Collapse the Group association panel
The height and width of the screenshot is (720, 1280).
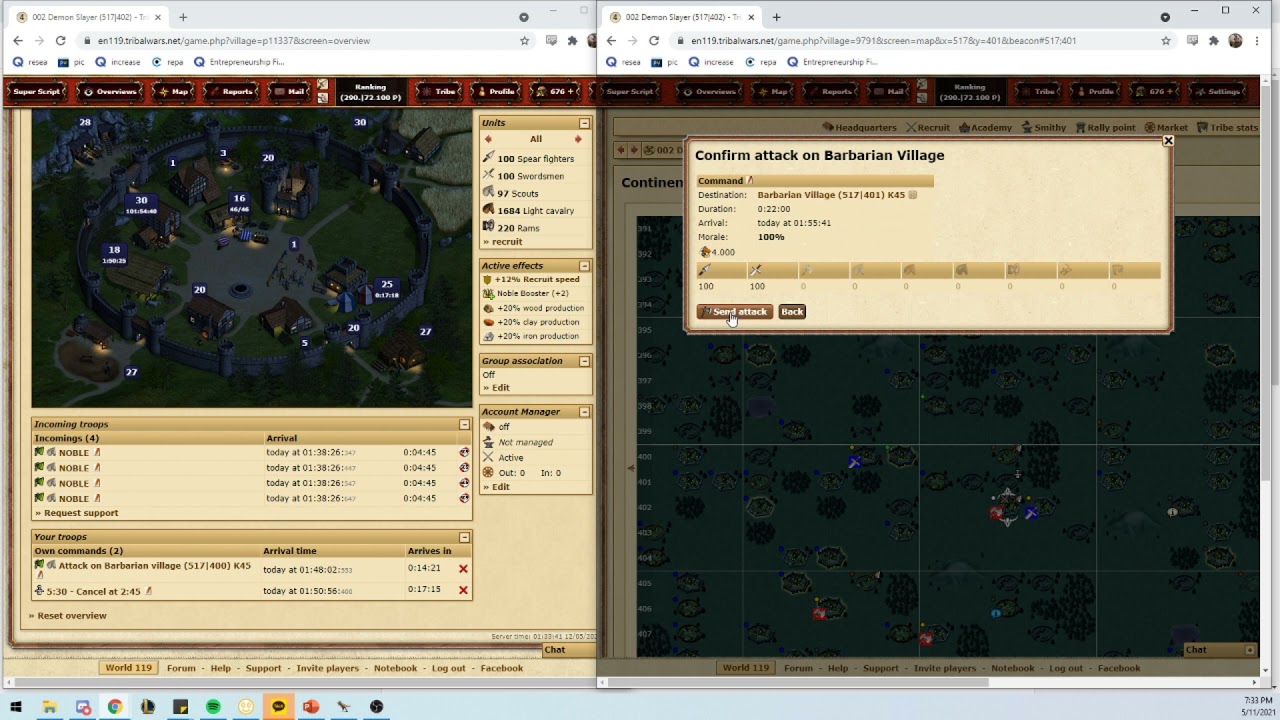(584, 361)
